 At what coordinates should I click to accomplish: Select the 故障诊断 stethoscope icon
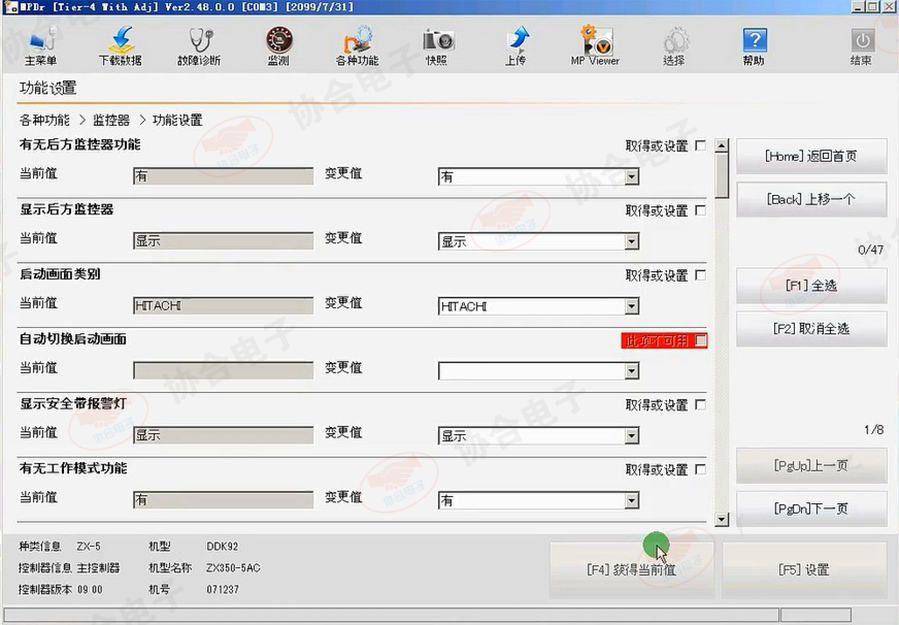[x=200, y=46]
